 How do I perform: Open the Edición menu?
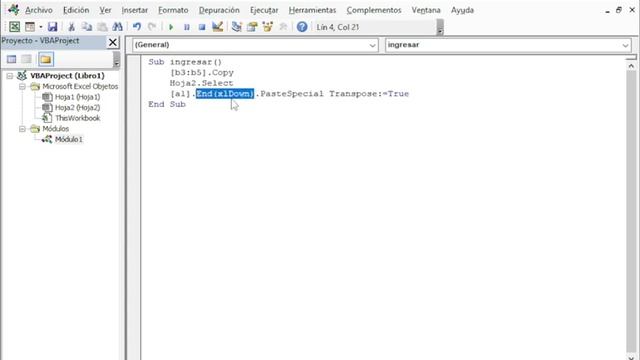click(76, 10)
